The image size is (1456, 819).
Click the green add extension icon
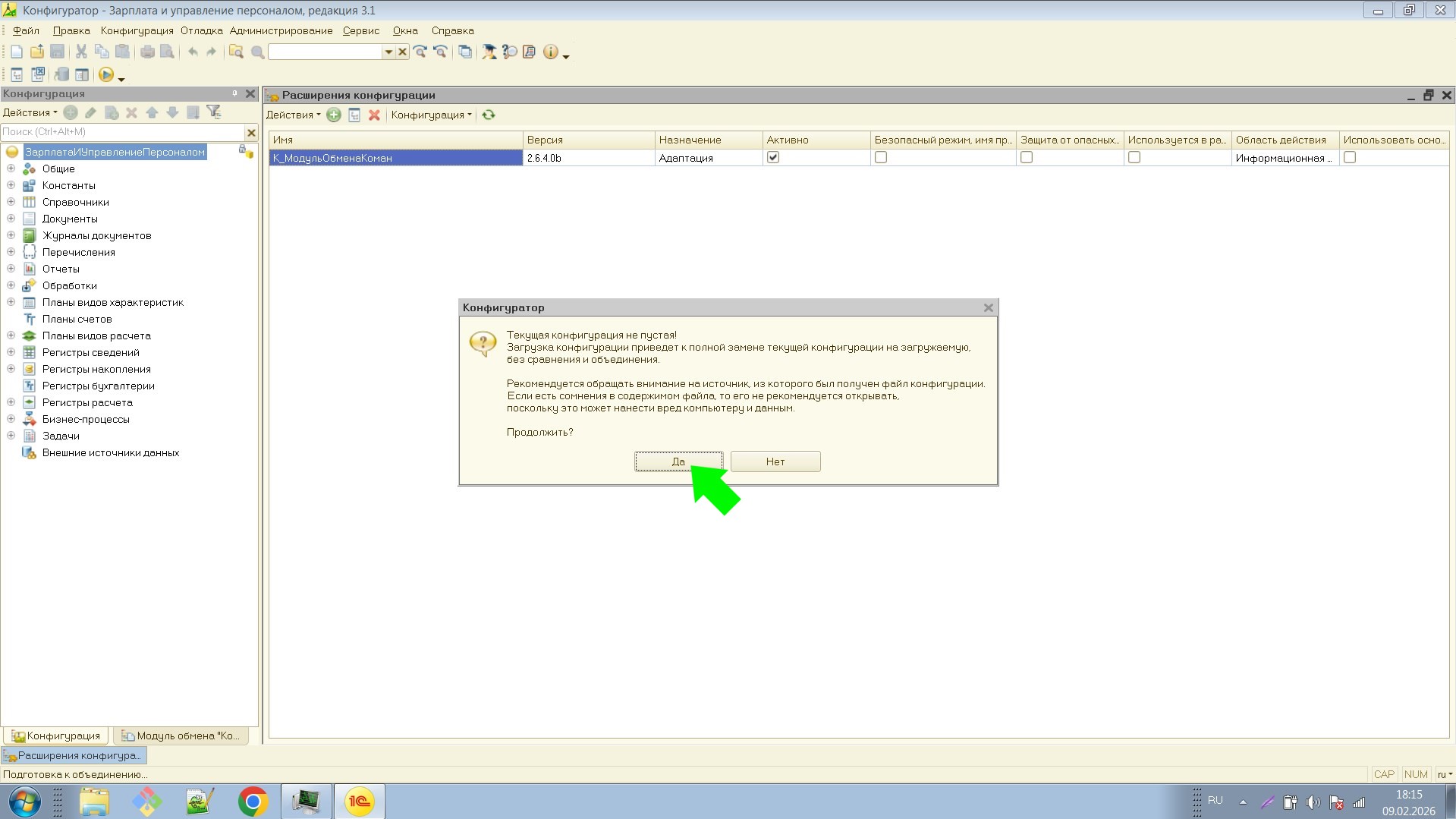coord(334,115)
